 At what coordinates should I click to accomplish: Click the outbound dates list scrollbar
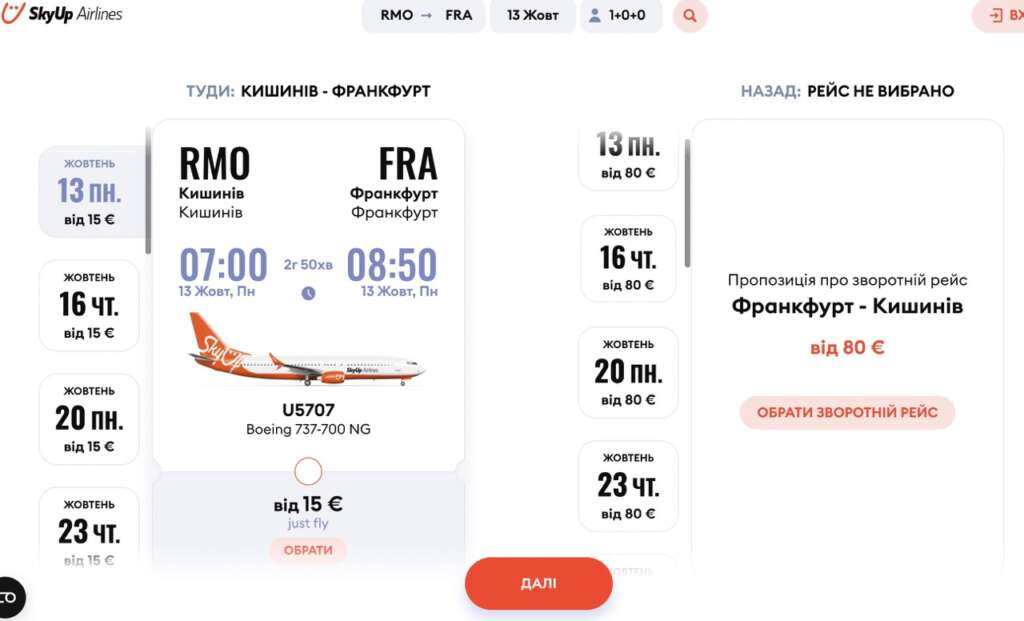(x=148, y=191)
